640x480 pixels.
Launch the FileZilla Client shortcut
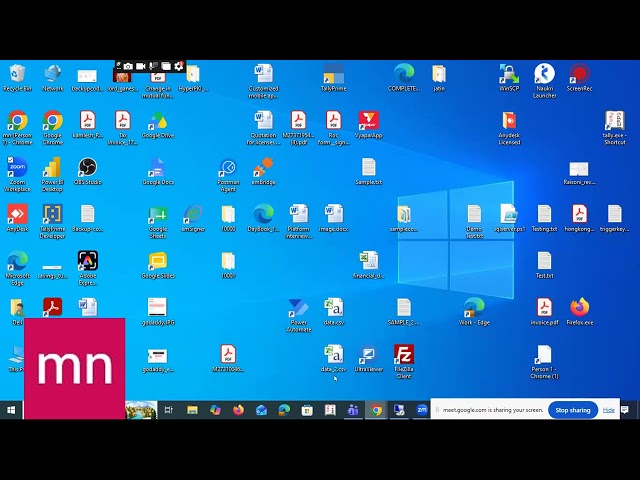click(404, 362)
